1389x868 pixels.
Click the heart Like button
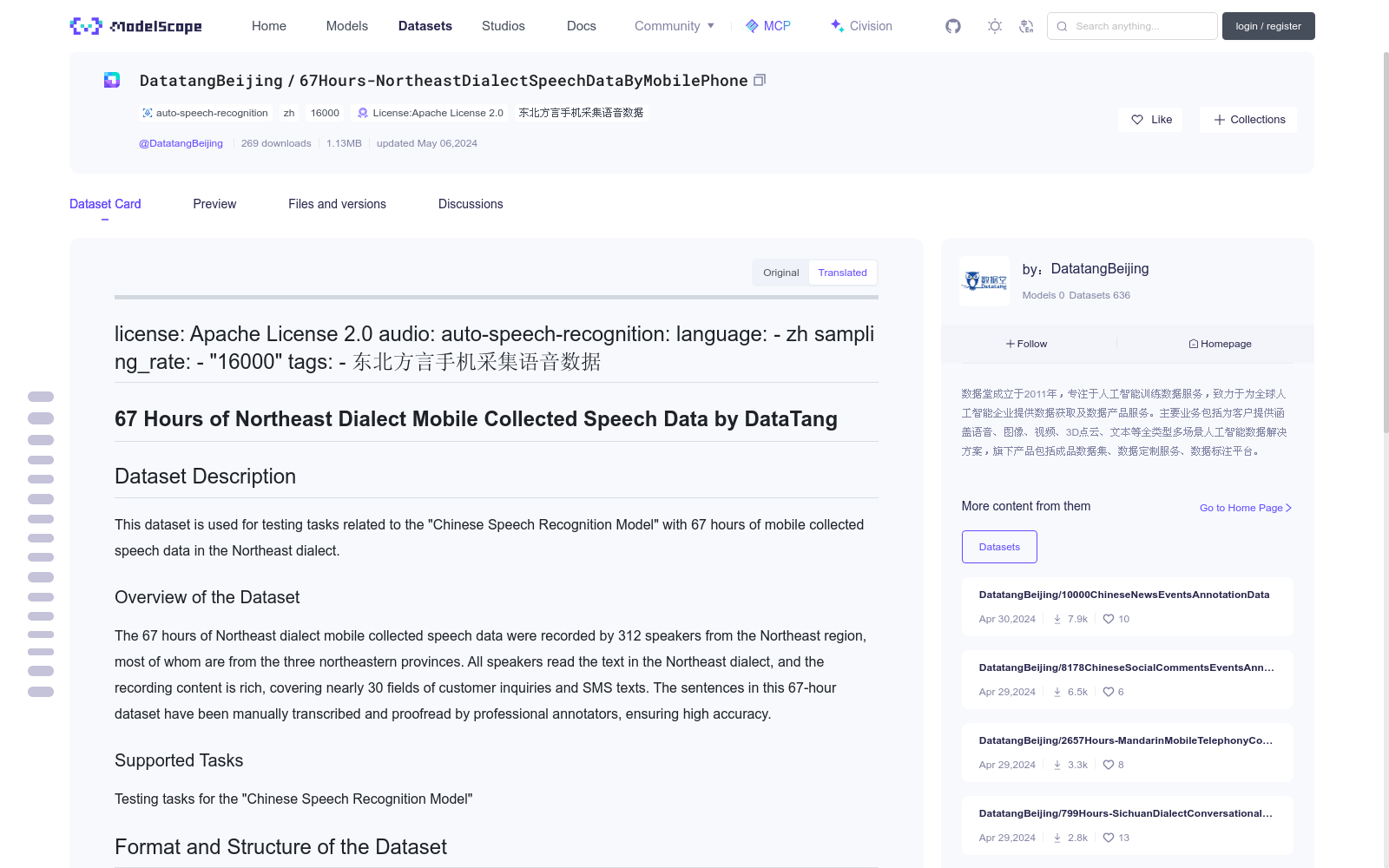[x=1151, y=120]
